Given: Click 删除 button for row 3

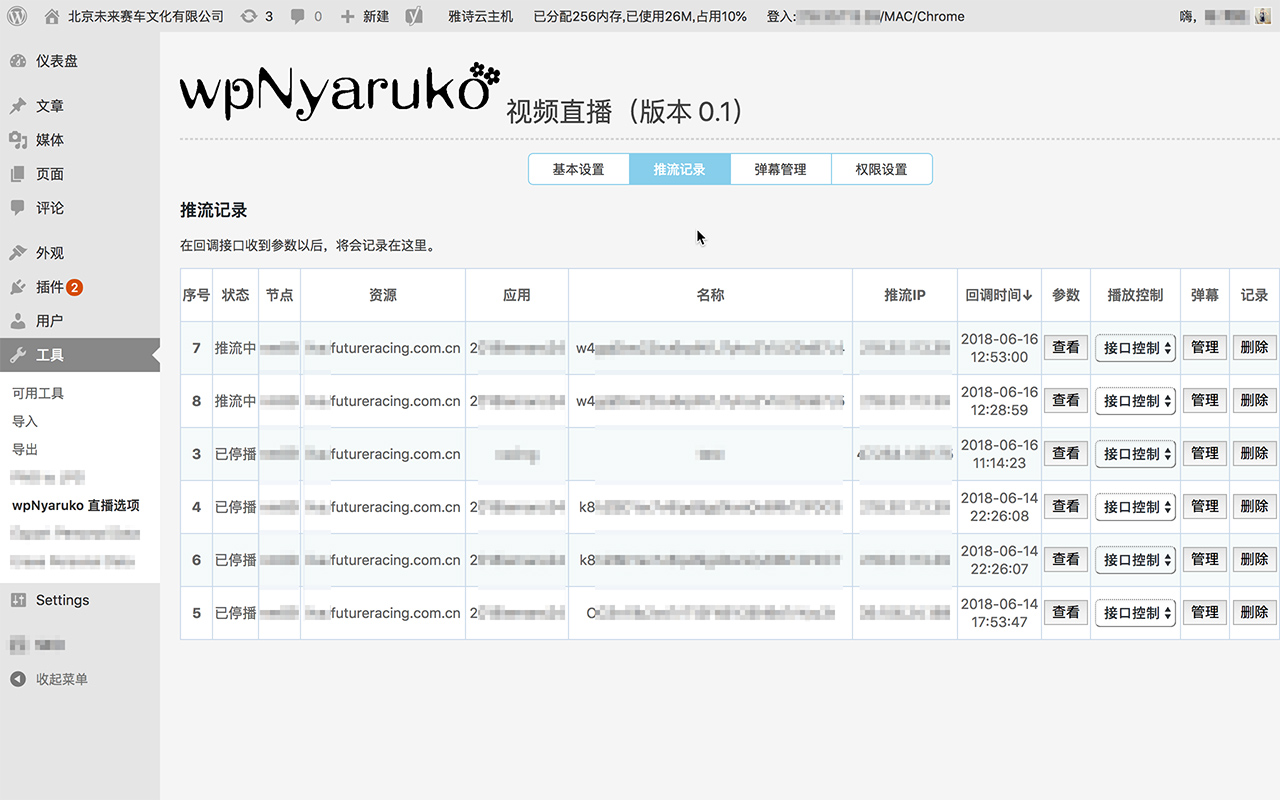Looking at the screenshot, I should click(x=1254, y=453).
